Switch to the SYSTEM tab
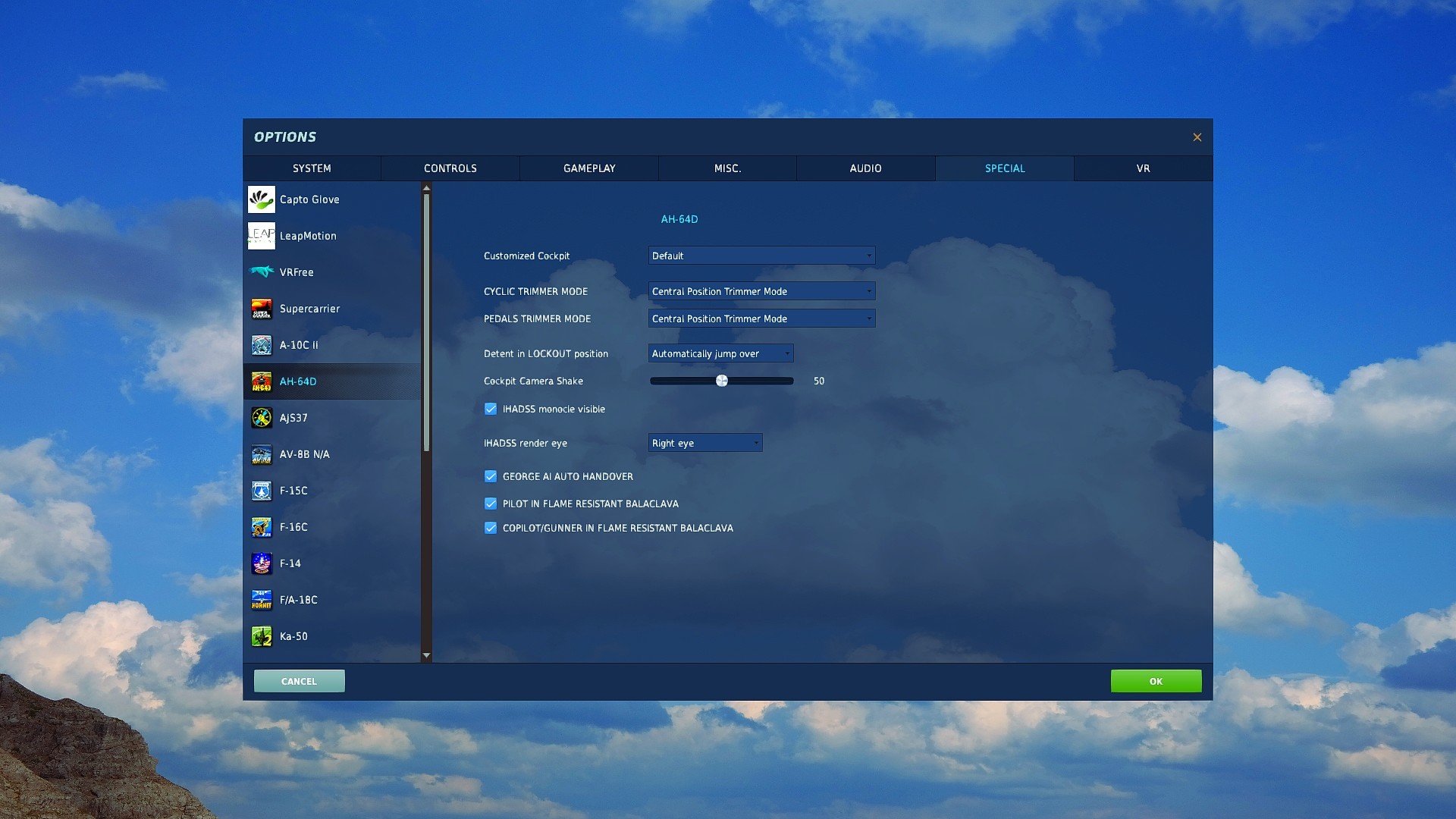 312,168
